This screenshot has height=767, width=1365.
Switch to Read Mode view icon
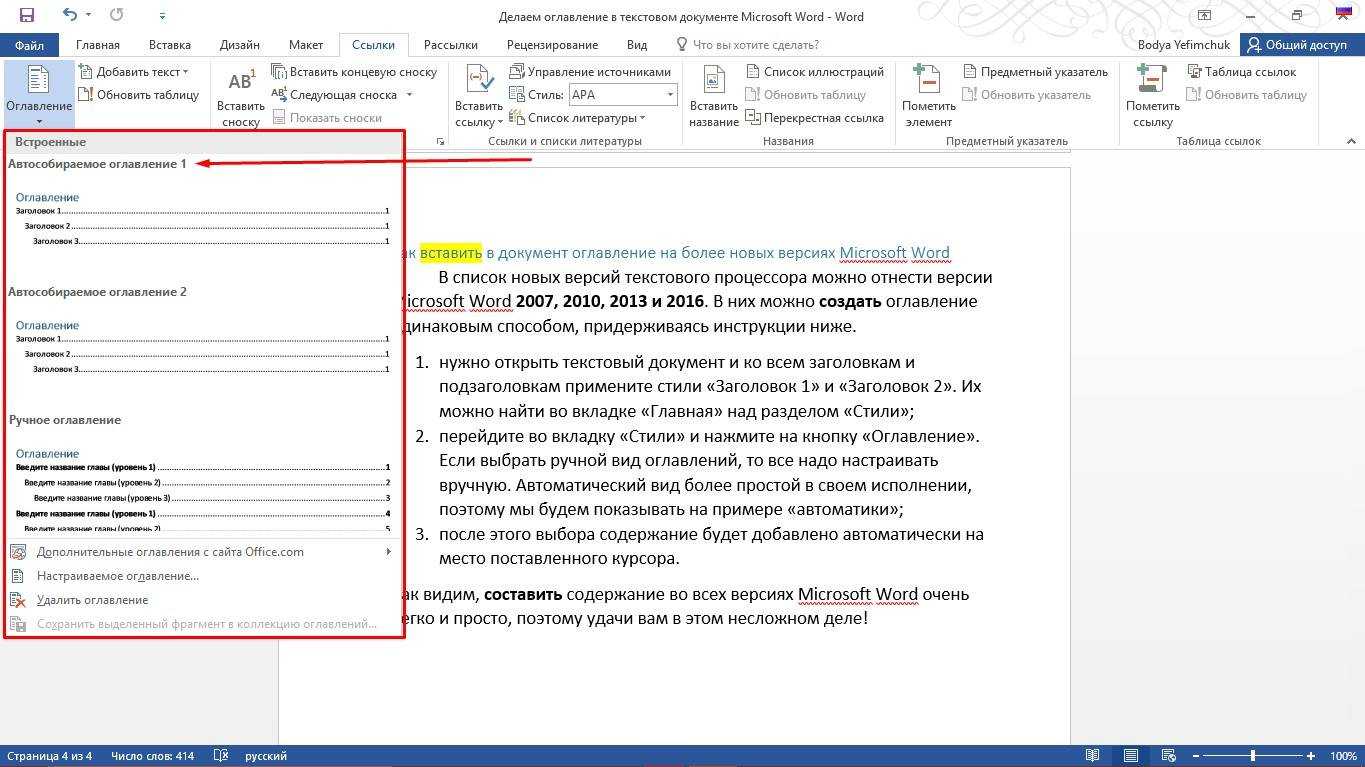click(x=1093, y=756)
